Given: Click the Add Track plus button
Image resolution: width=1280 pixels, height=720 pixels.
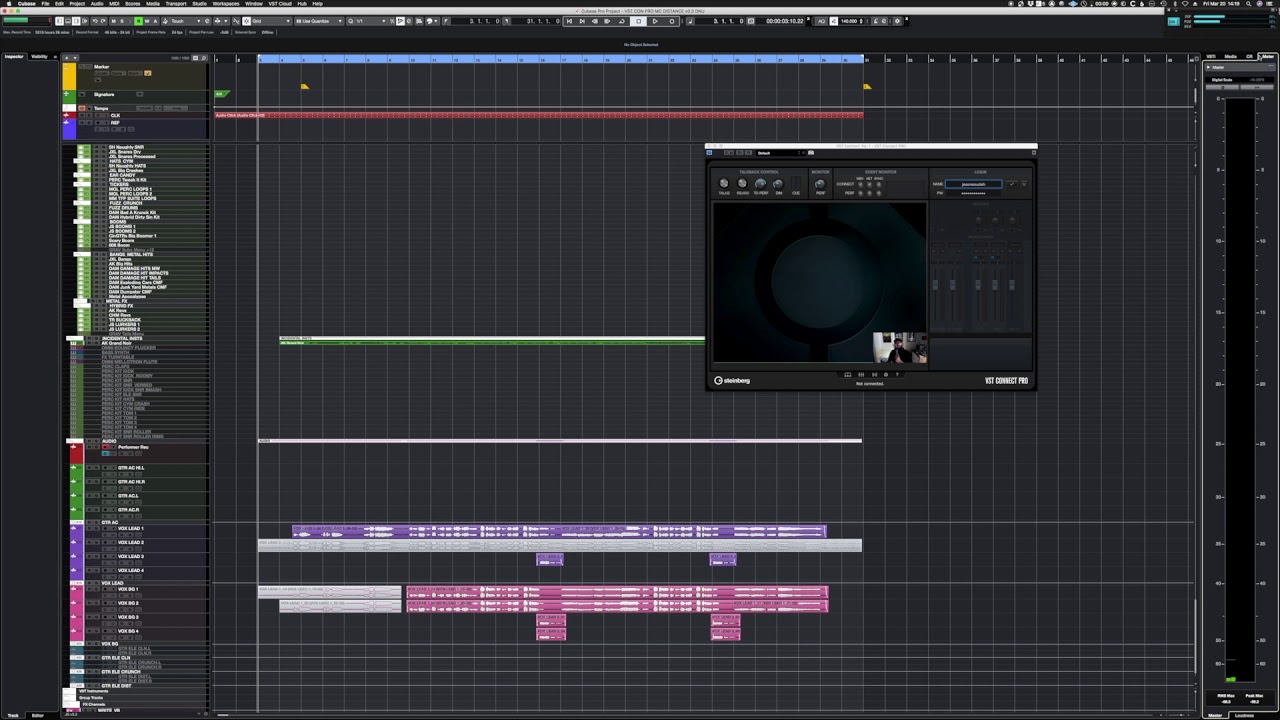Looking at the screenshot, I should point(67,57).
